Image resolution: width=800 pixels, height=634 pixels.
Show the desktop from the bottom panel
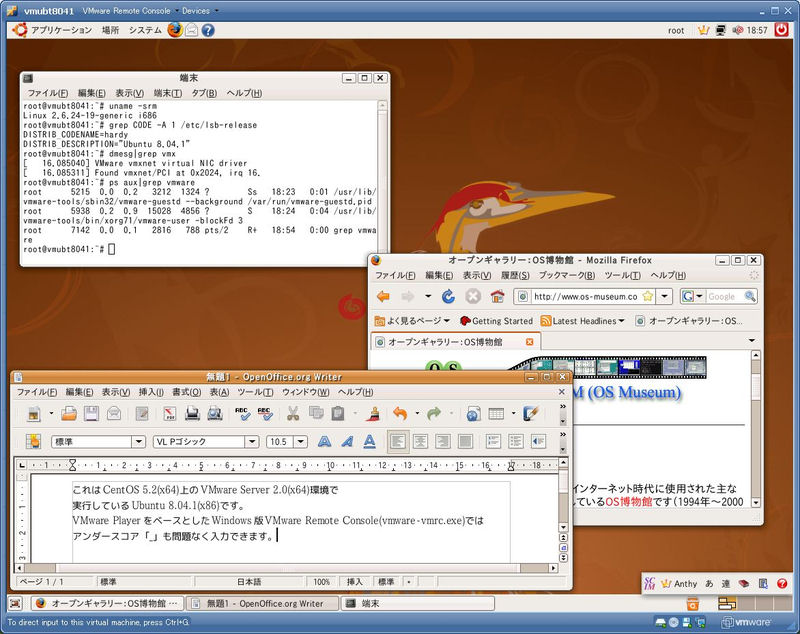click(15, 603)
